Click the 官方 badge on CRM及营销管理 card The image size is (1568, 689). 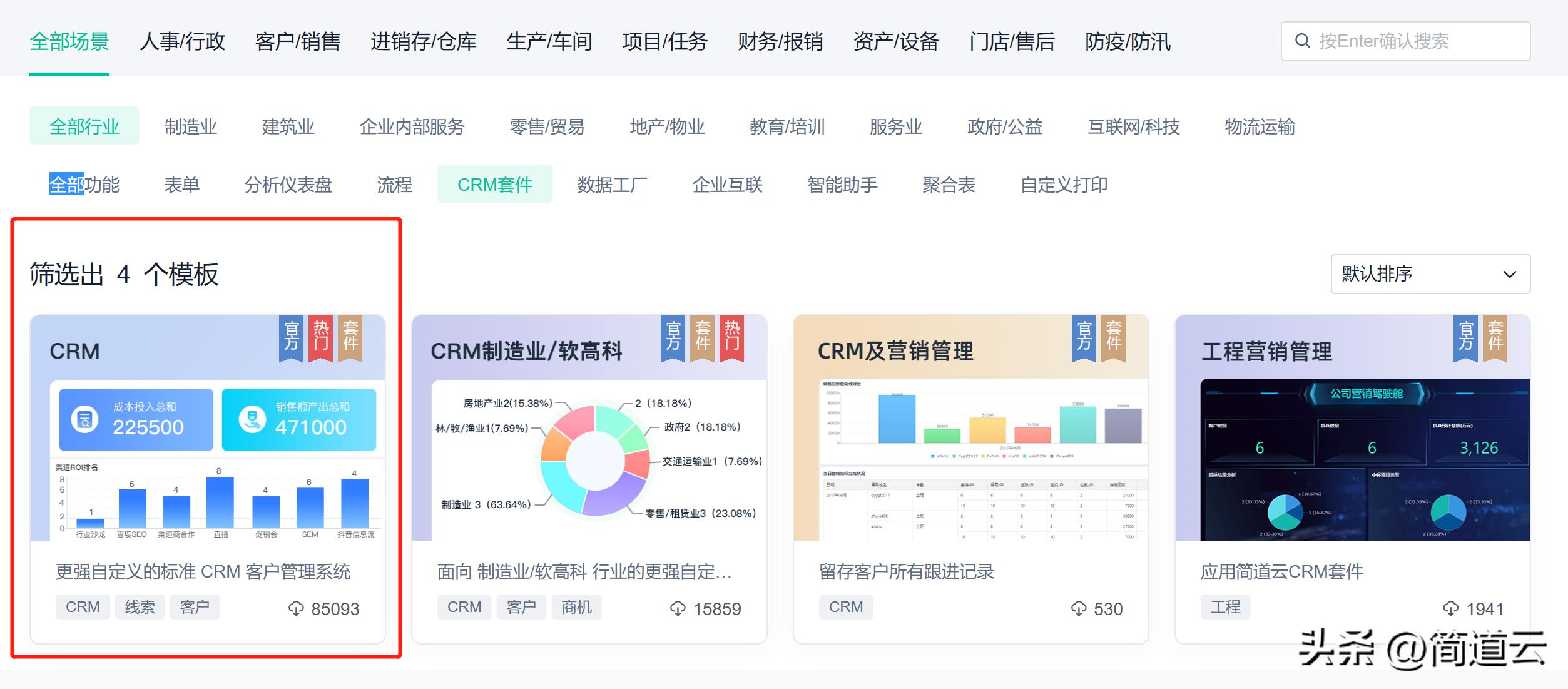[1083, 338]
